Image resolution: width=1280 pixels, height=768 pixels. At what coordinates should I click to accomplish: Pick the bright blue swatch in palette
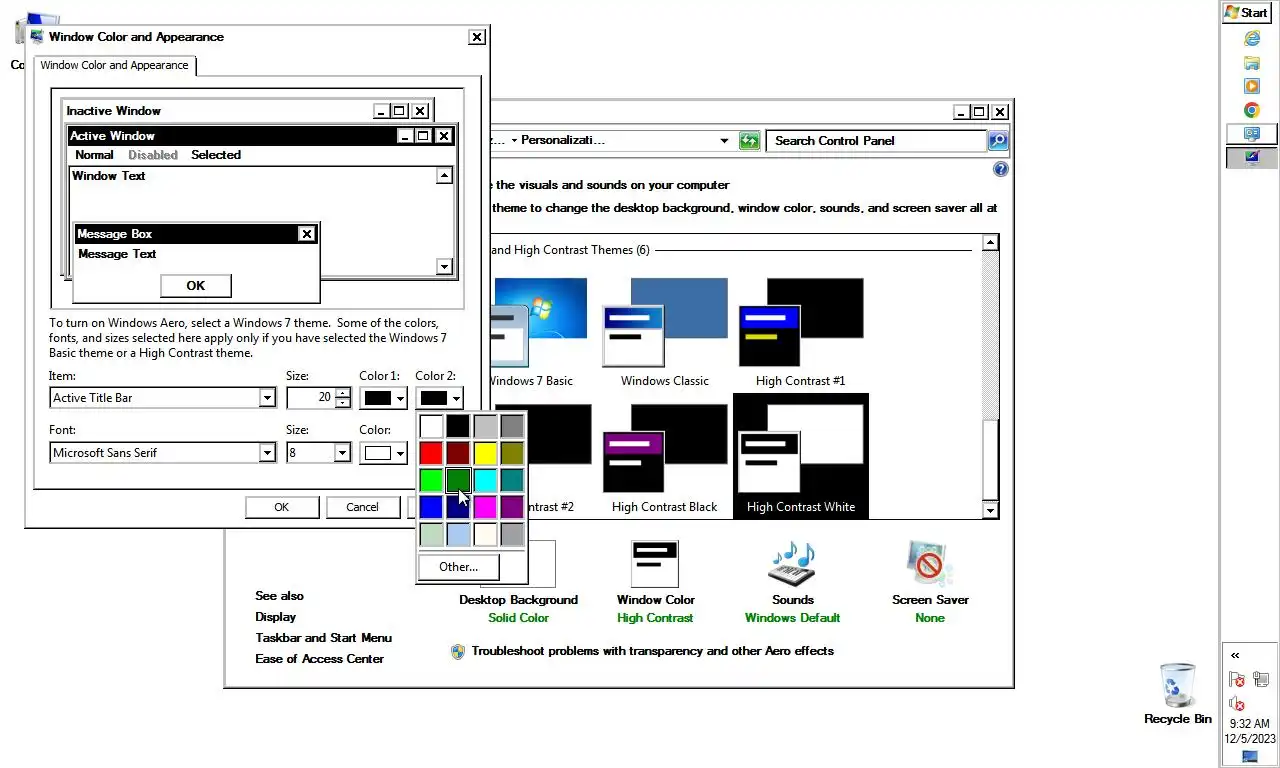tap(431, 508)
